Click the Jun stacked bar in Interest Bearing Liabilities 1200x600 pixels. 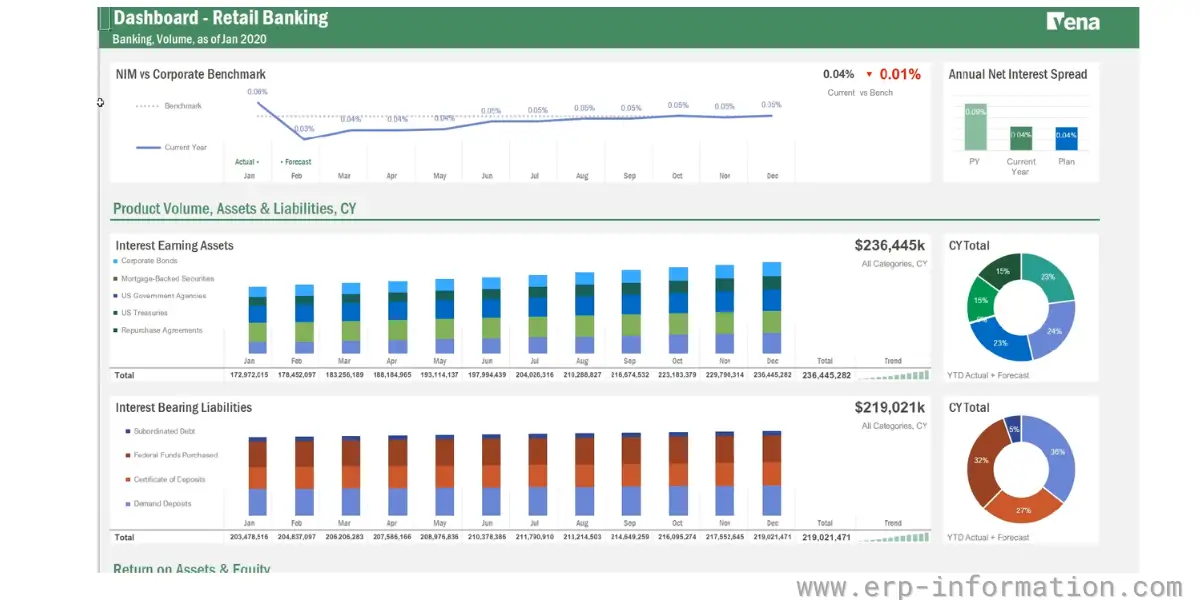[491, 475]
